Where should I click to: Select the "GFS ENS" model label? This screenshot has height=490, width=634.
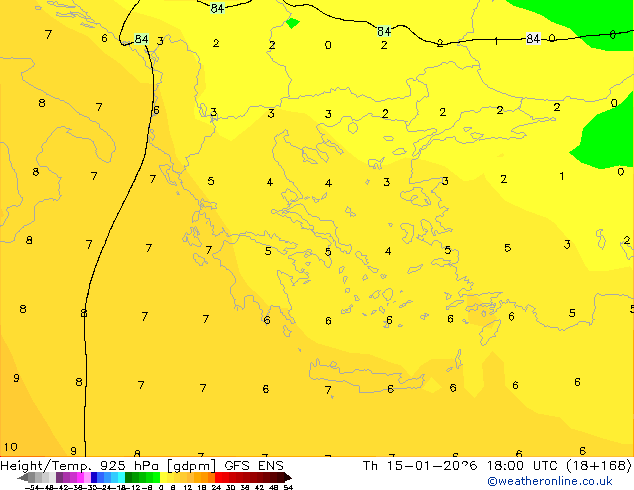[254, 466]
